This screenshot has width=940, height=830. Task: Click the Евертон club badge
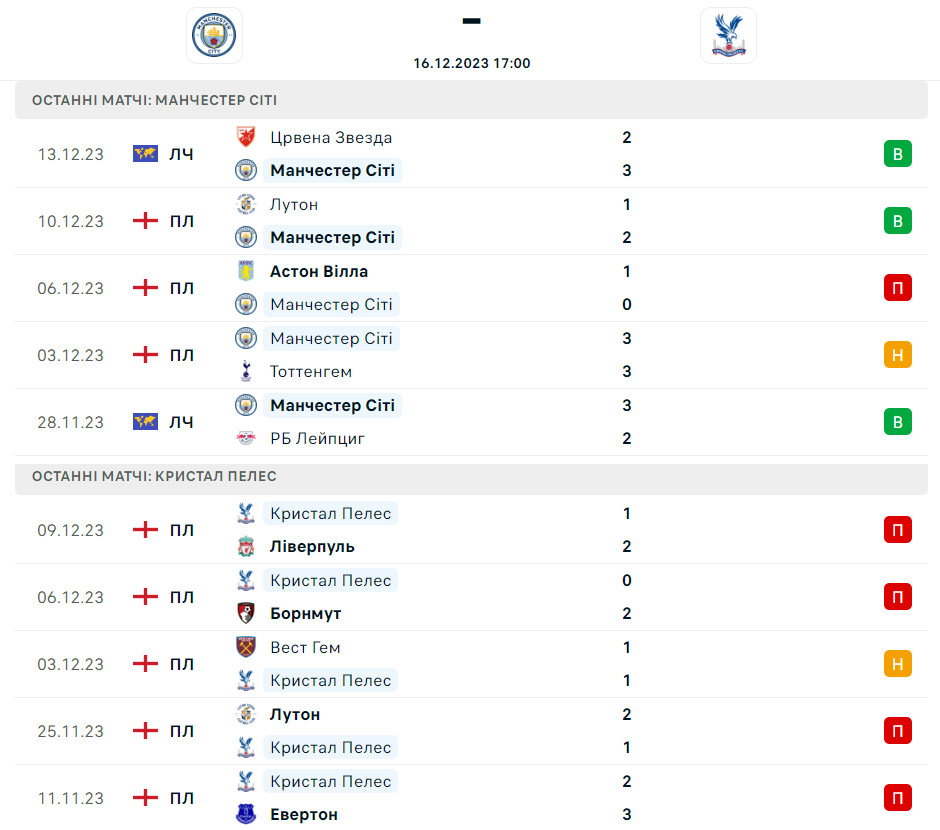coord(246,814)
